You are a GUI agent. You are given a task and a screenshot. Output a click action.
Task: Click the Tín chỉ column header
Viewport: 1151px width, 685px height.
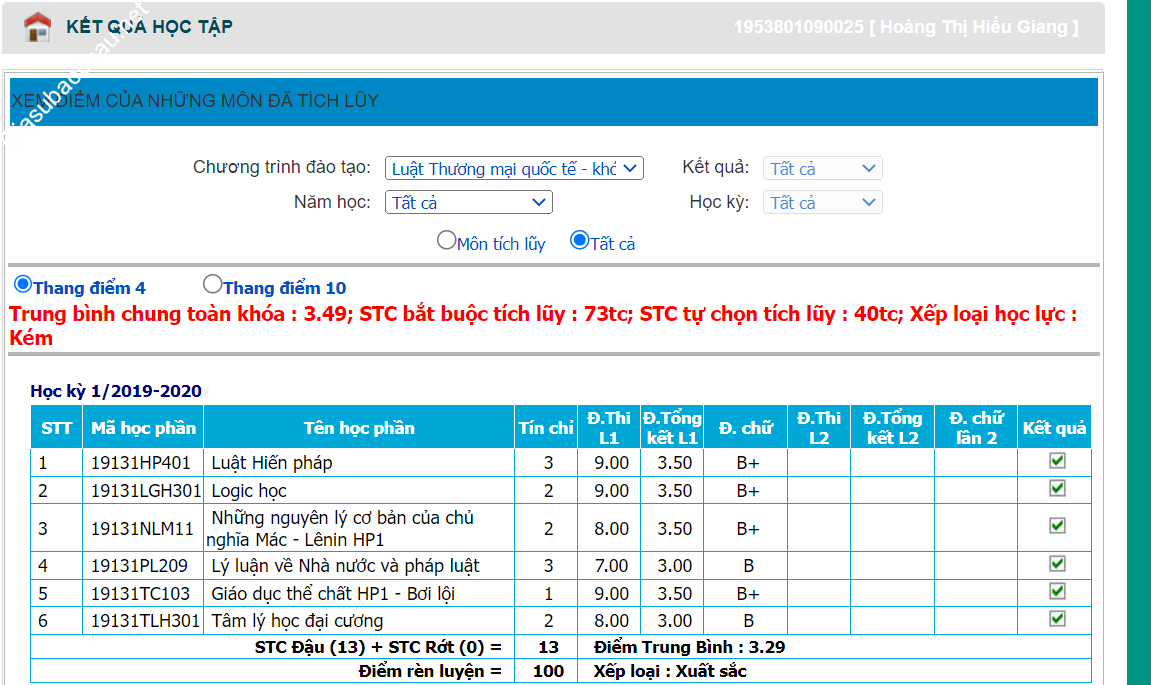[x=546, y=428]
